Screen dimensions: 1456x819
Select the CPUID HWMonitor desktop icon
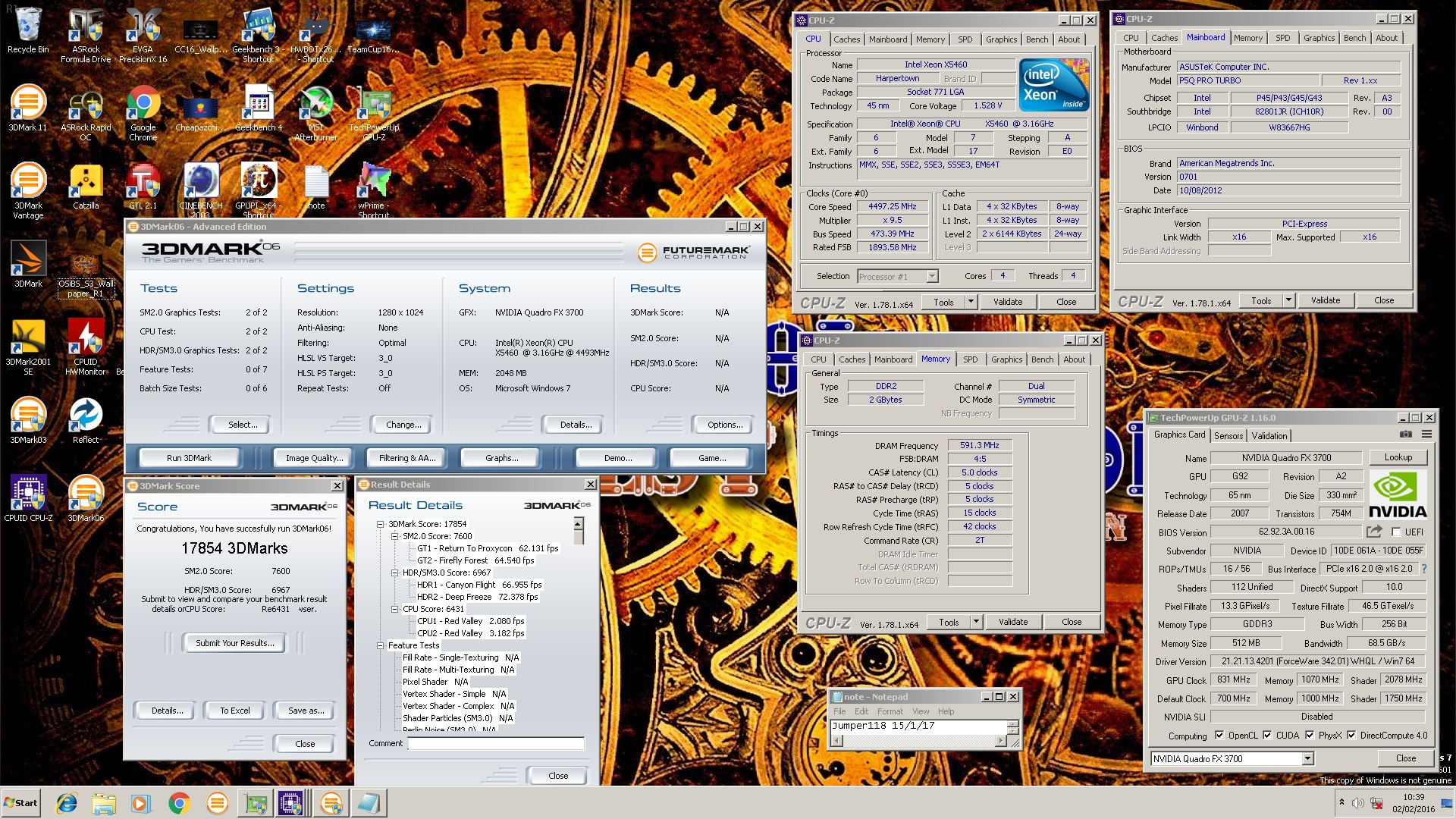[86, 347]
